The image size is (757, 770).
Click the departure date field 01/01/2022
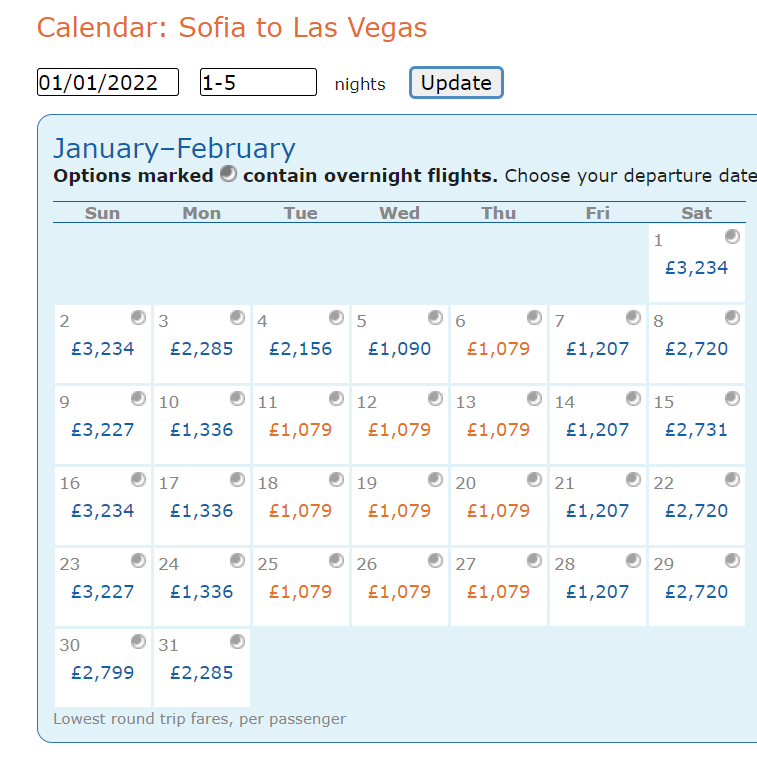pyautogui.click(x=108, y=82)
